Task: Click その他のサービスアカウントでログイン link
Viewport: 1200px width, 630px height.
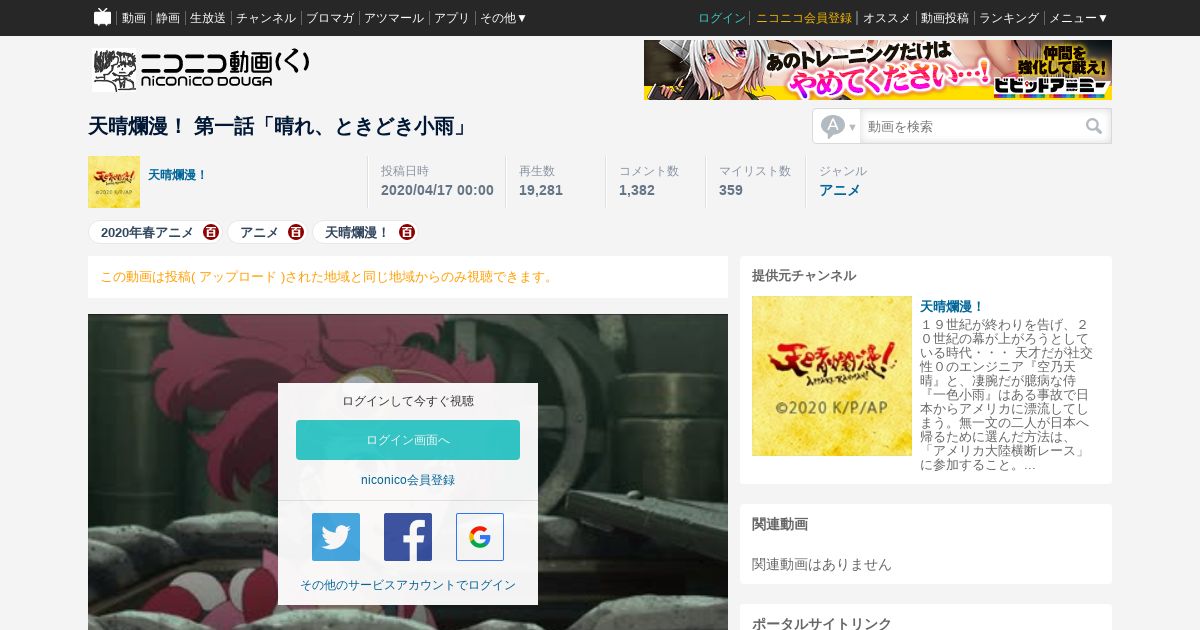Action: [x=408, y=585]
